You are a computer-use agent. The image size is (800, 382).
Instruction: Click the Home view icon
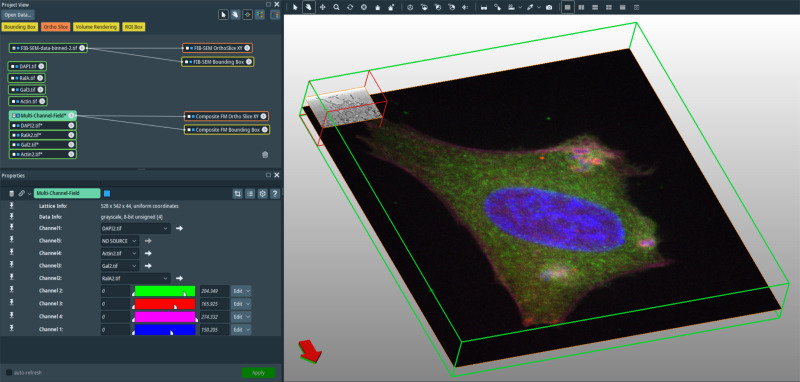coord(378,7)
